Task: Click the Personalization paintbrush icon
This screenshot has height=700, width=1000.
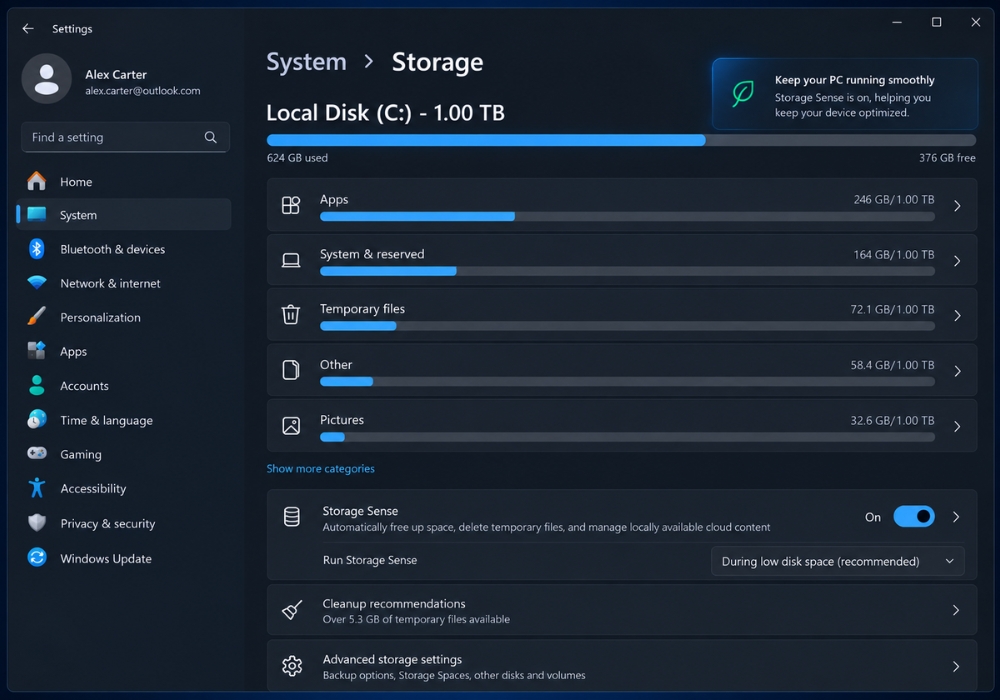Action: [36, 316]
